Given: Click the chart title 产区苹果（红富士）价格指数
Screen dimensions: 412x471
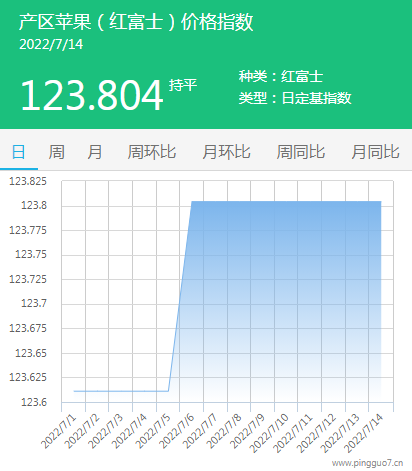Looking at the screenshot, I should (x=136, y=22).
